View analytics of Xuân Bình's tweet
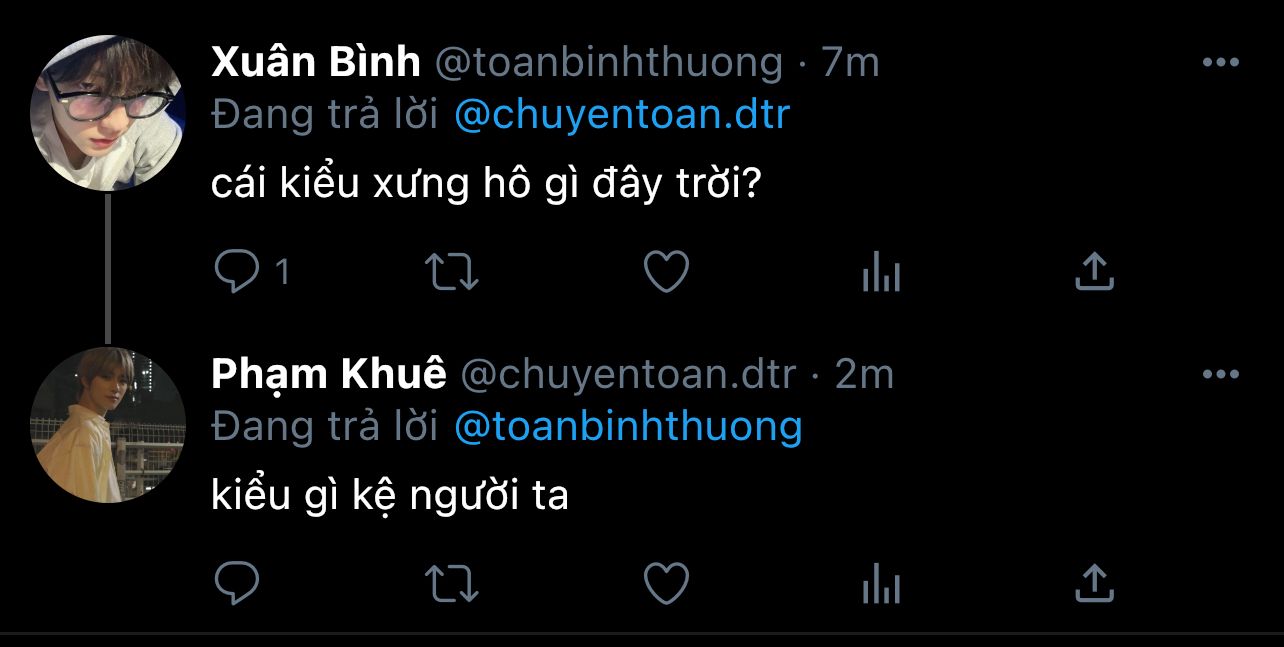The height and width of the screenshot is (647, 1284). coord(881,272)
